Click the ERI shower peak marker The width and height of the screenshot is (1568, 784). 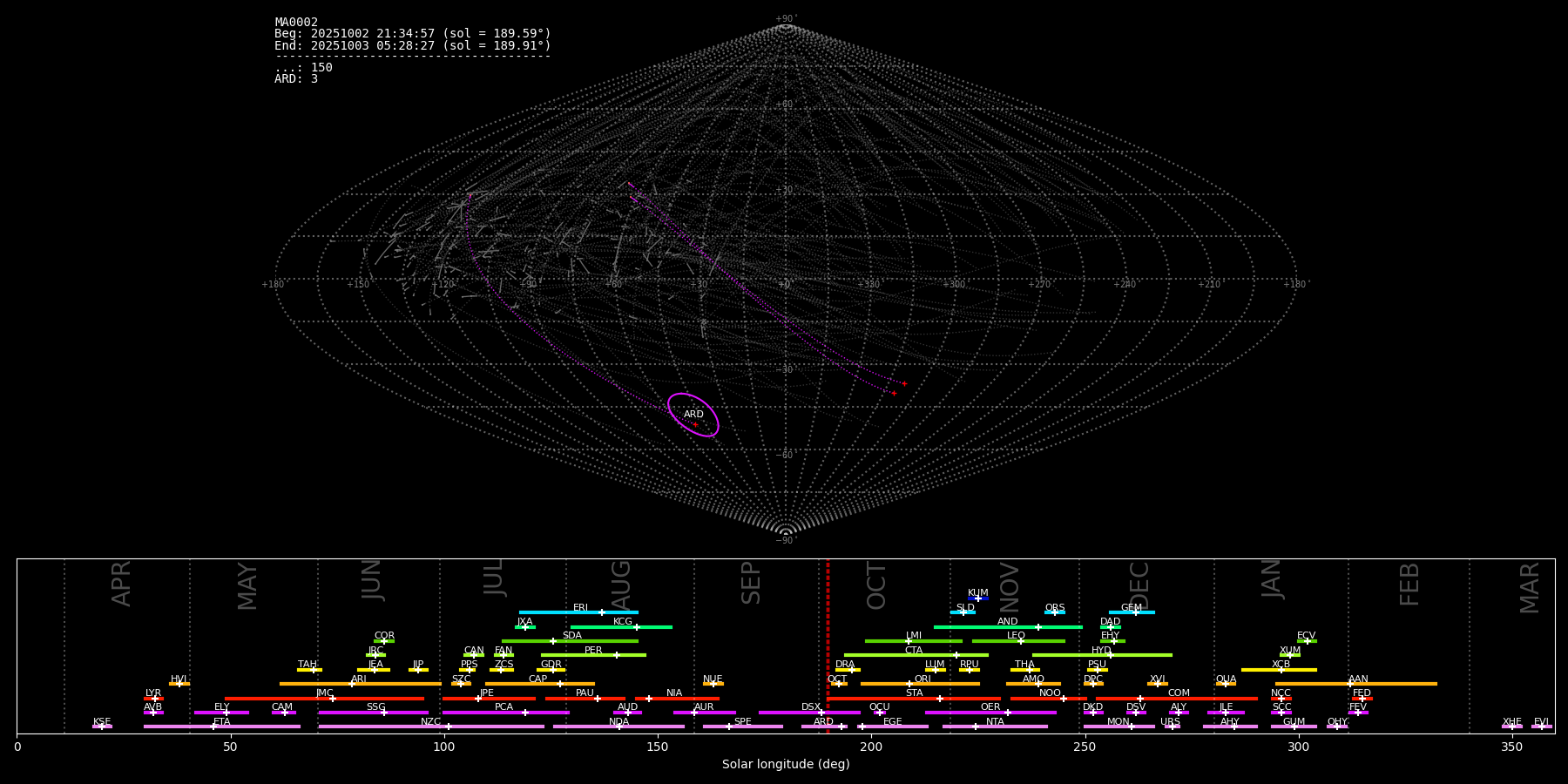pos(601,612)
